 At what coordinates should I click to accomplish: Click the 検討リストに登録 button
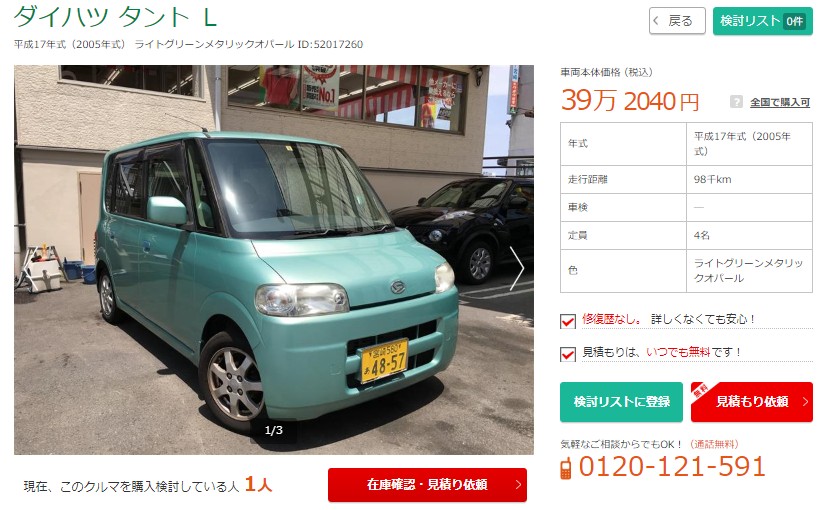point(621,402)
